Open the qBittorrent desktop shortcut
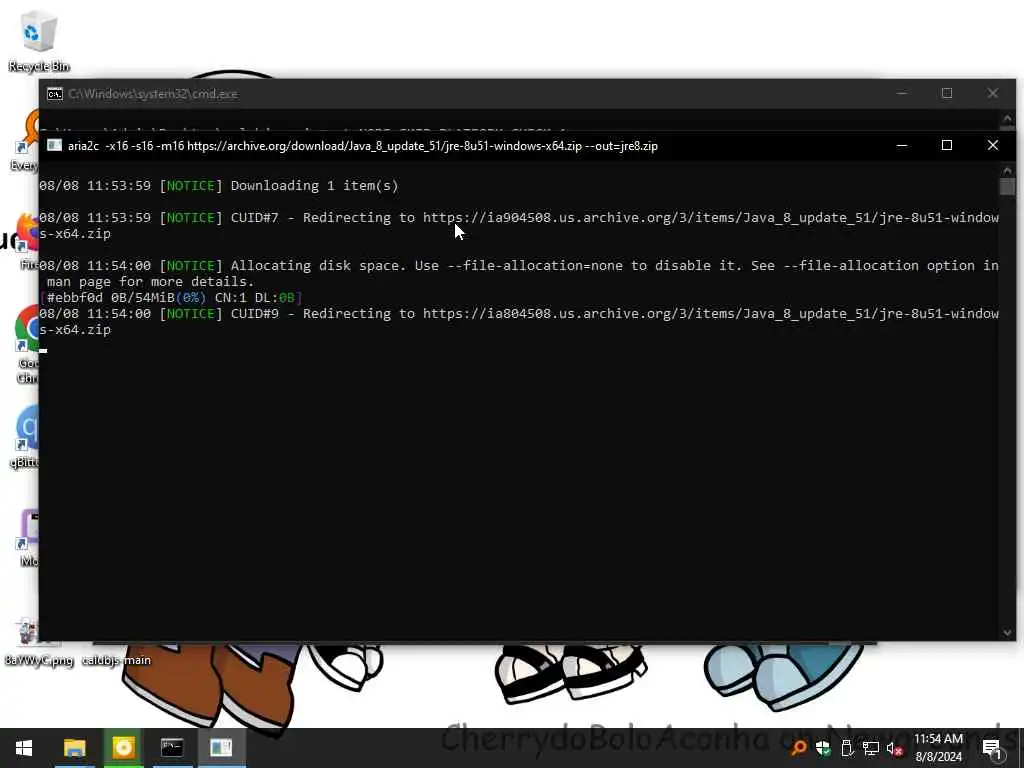The width and height of the screenshot is (1024, 768). click(25, 436)
